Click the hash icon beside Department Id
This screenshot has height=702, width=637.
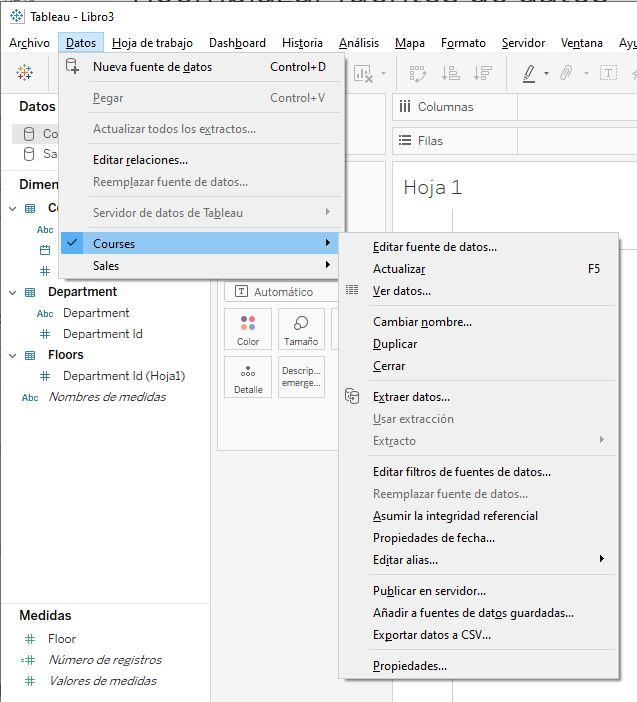[x=45, y=334]
